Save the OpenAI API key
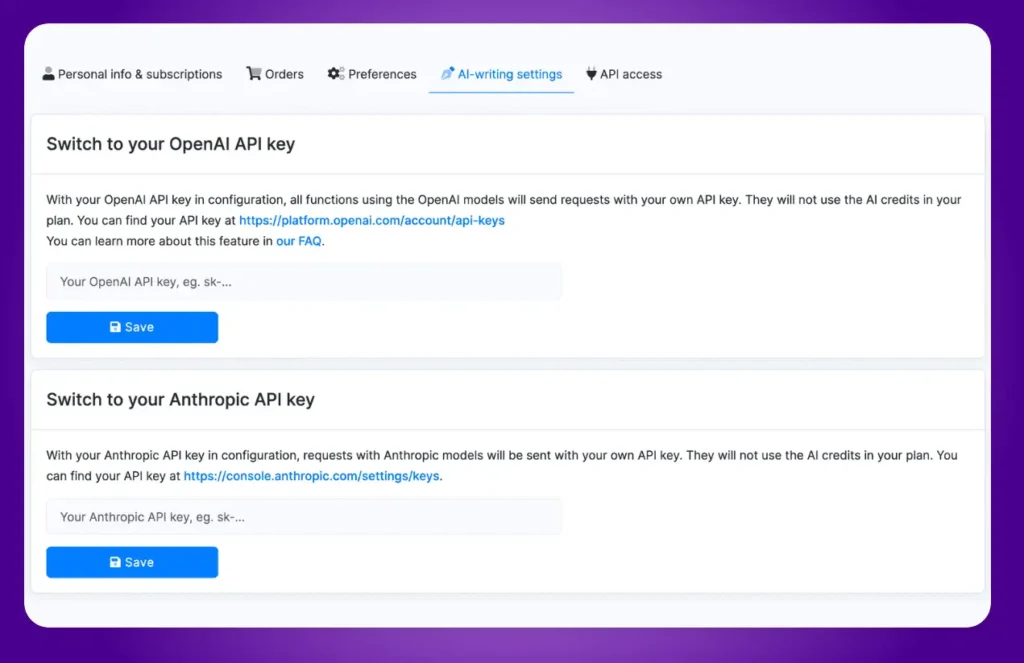Viewport: 1024px width, 663px height. click(x=131, y=327)
